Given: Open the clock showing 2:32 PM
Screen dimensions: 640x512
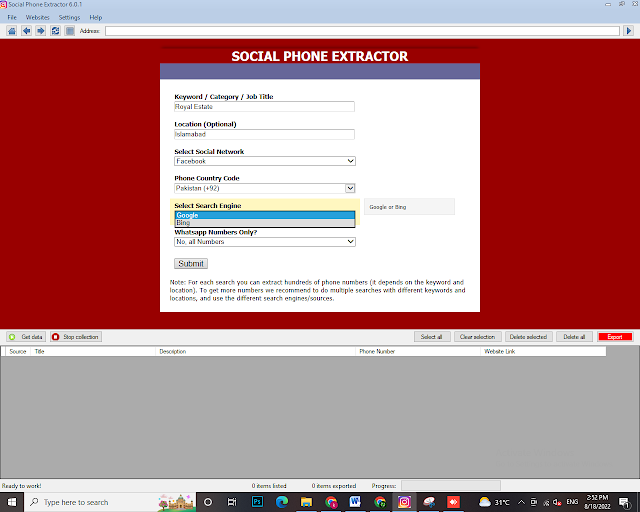Looking at the screenshot, I should tap(598, 502).
